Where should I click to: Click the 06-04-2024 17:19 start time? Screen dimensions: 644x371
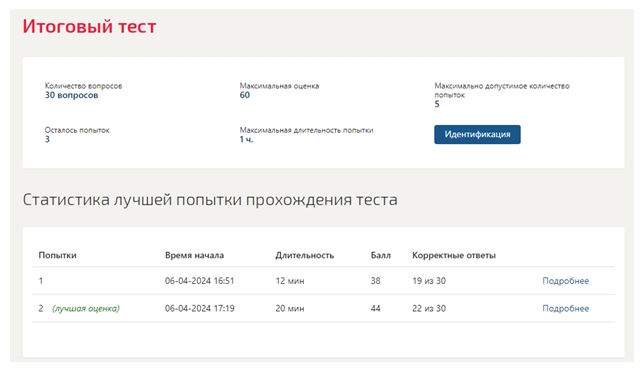200,309
